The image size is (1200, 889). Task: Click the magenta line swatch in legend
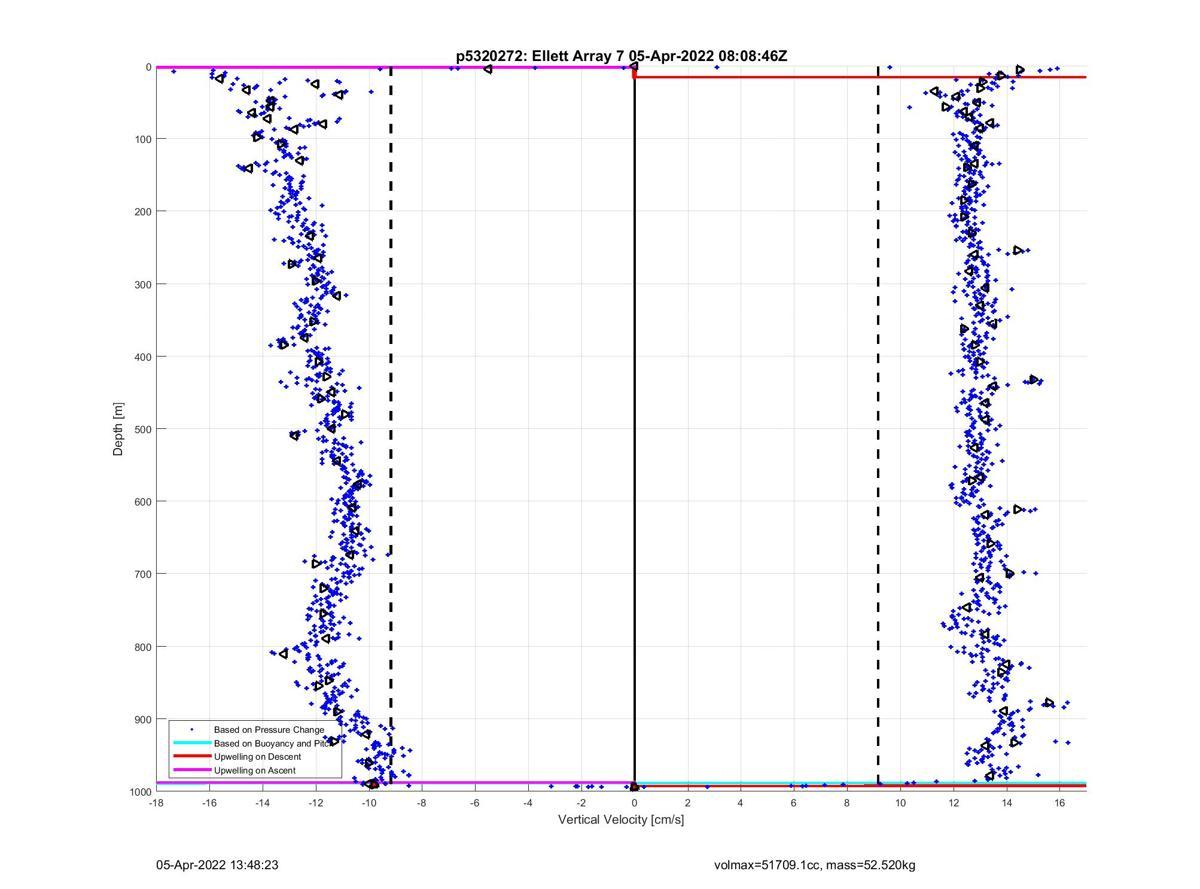click(191, 770)
